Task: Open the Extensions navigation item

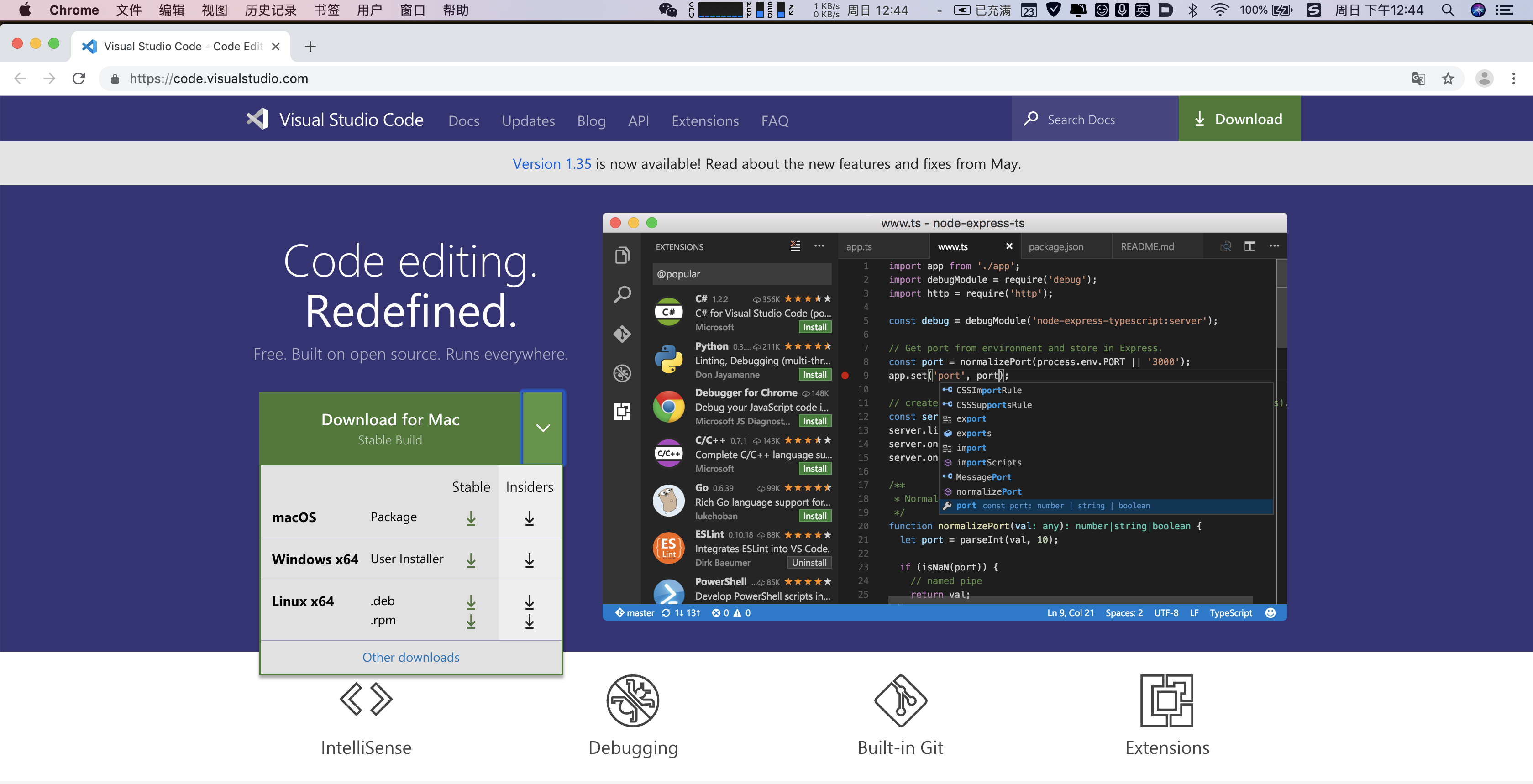Action: click(x=704, y=121)
